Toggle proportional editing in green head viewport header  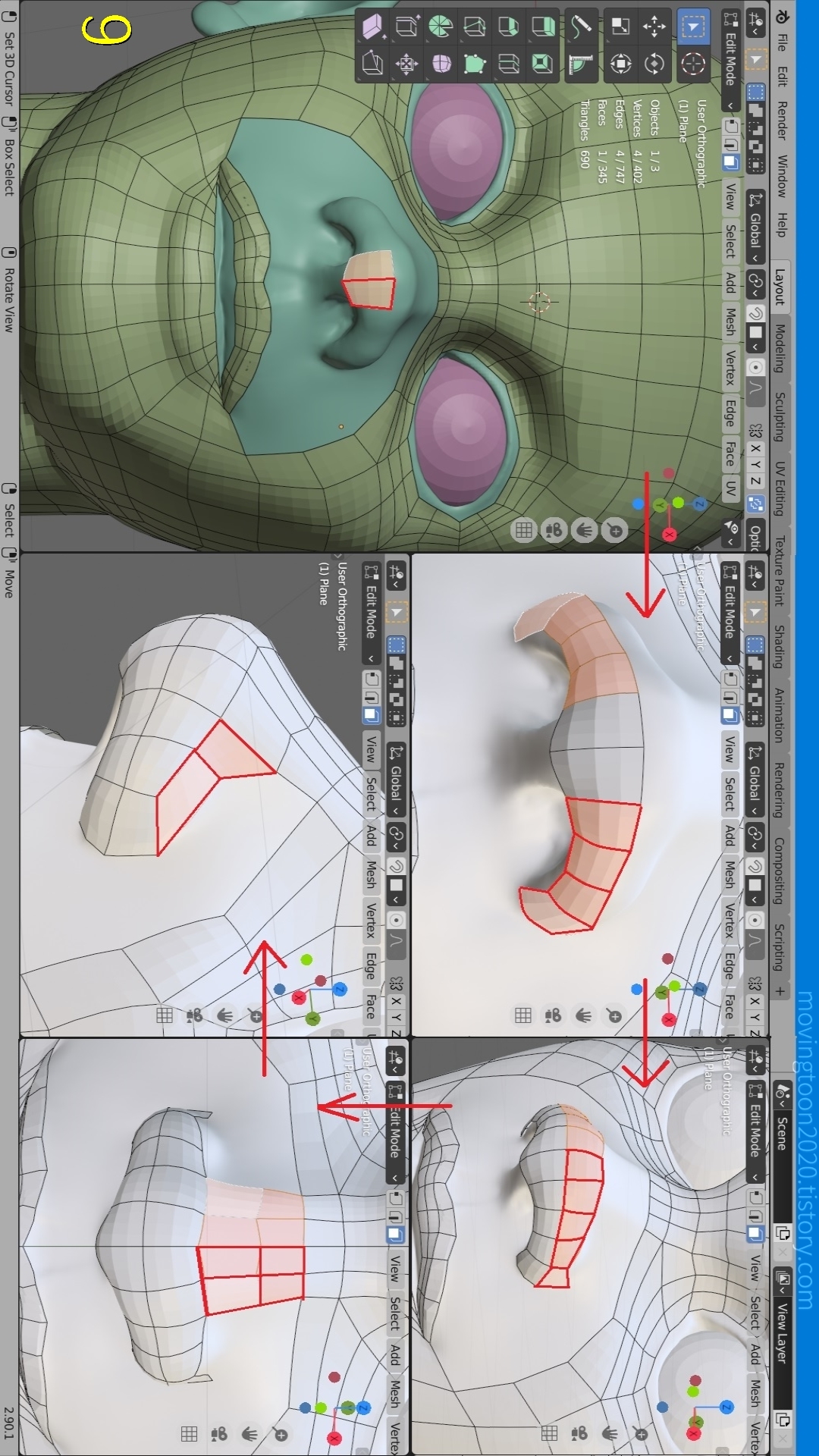(x=755, y=368)
